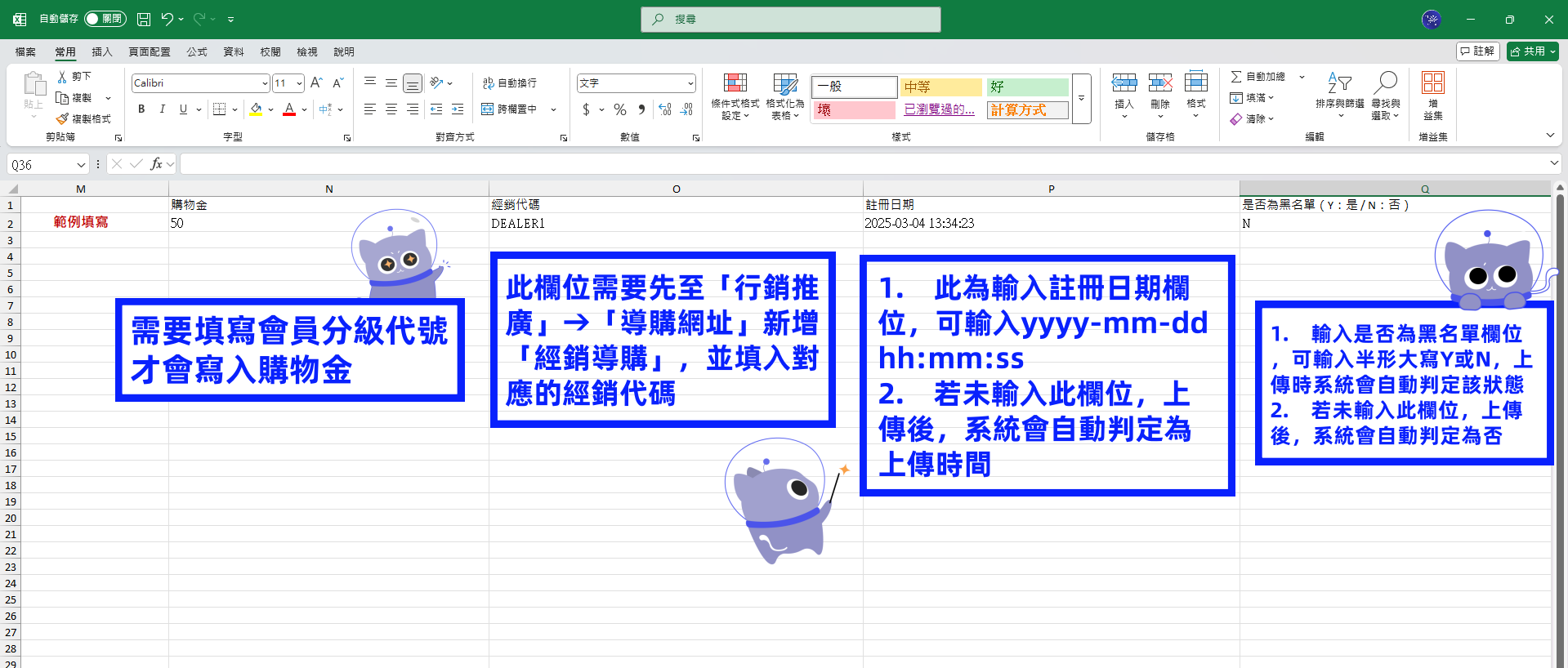Apply the yellow fill color bucket
Screen dimensions: 1568x668
click(257, 109)
